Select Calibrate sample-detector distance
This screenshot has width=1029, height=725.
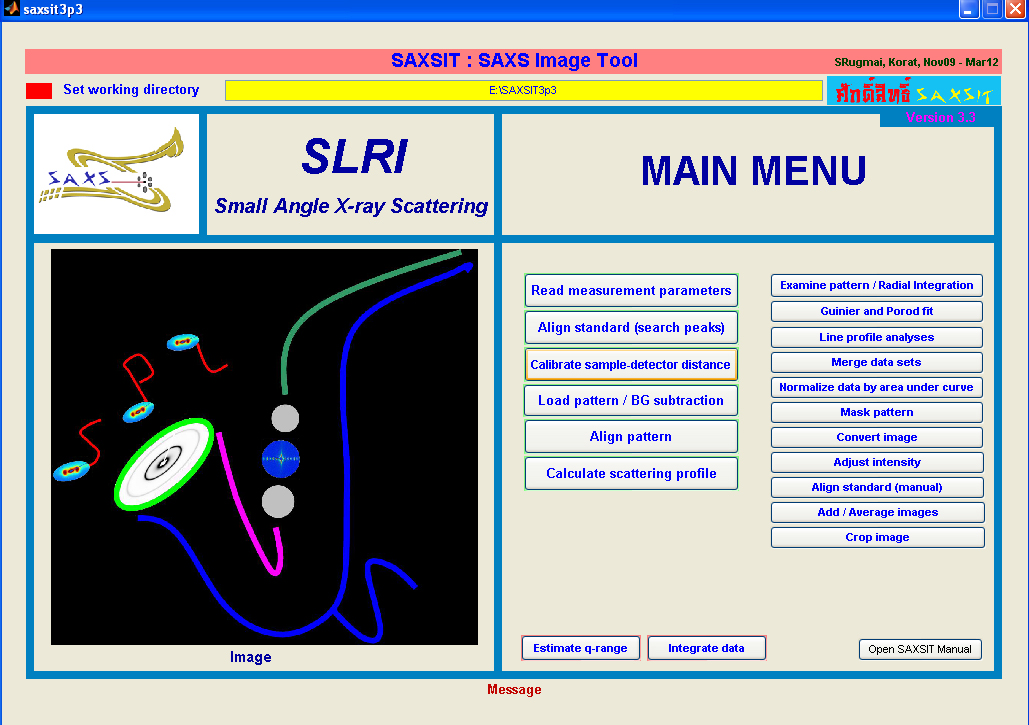tap(631, 364)
